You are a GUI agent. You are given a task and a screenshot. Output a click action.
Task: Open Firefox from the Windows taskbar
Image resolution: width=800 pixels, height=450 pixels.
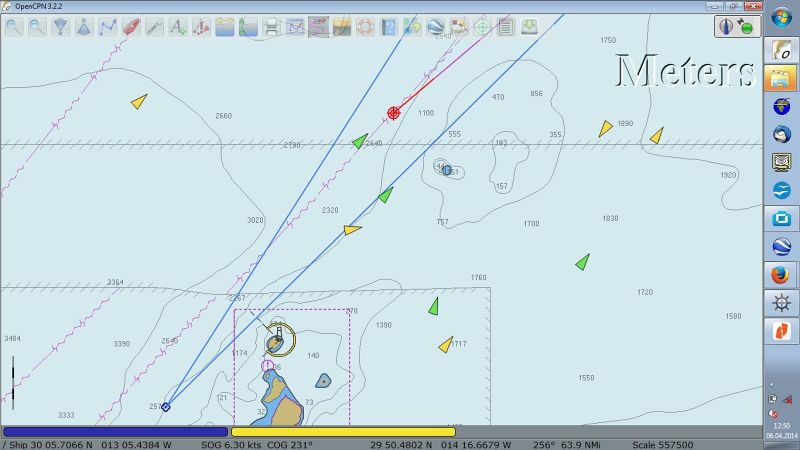pyautogui.click(x=780, y=274)
